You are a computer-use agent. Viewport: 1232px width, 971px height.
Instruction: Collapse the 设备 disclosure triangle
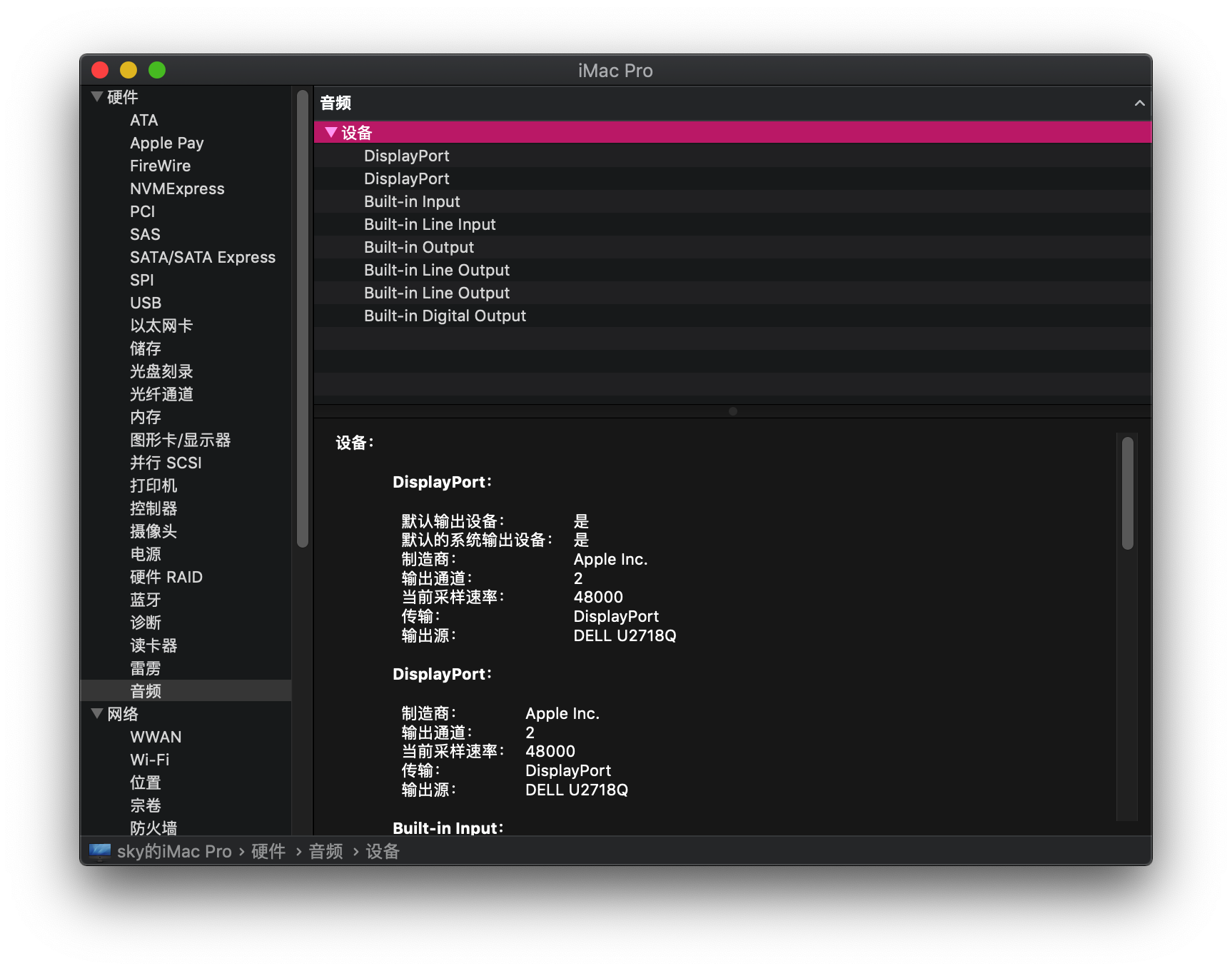click(330, 132)
